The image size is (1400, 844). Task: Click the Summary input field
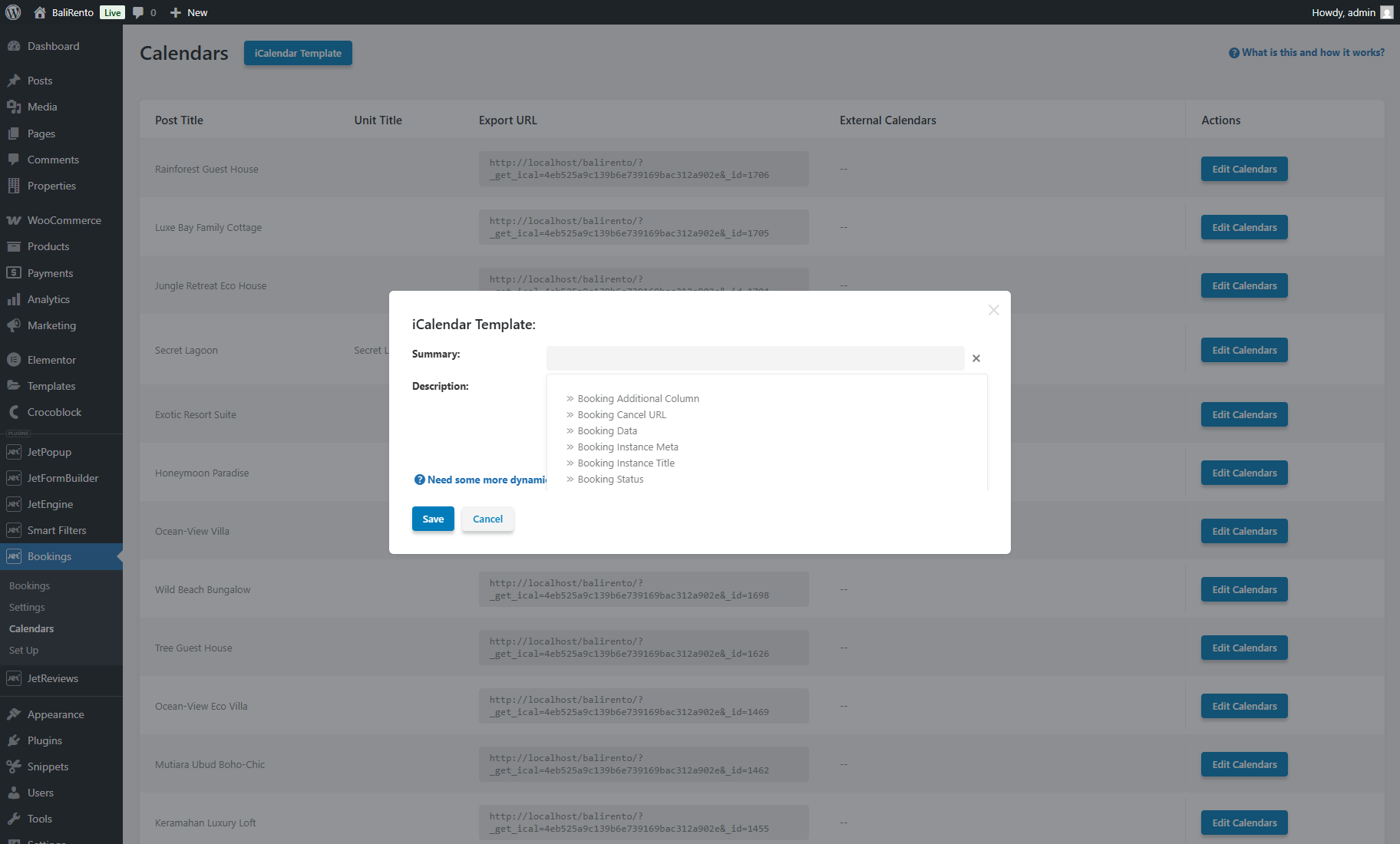[x=755, y=358]
